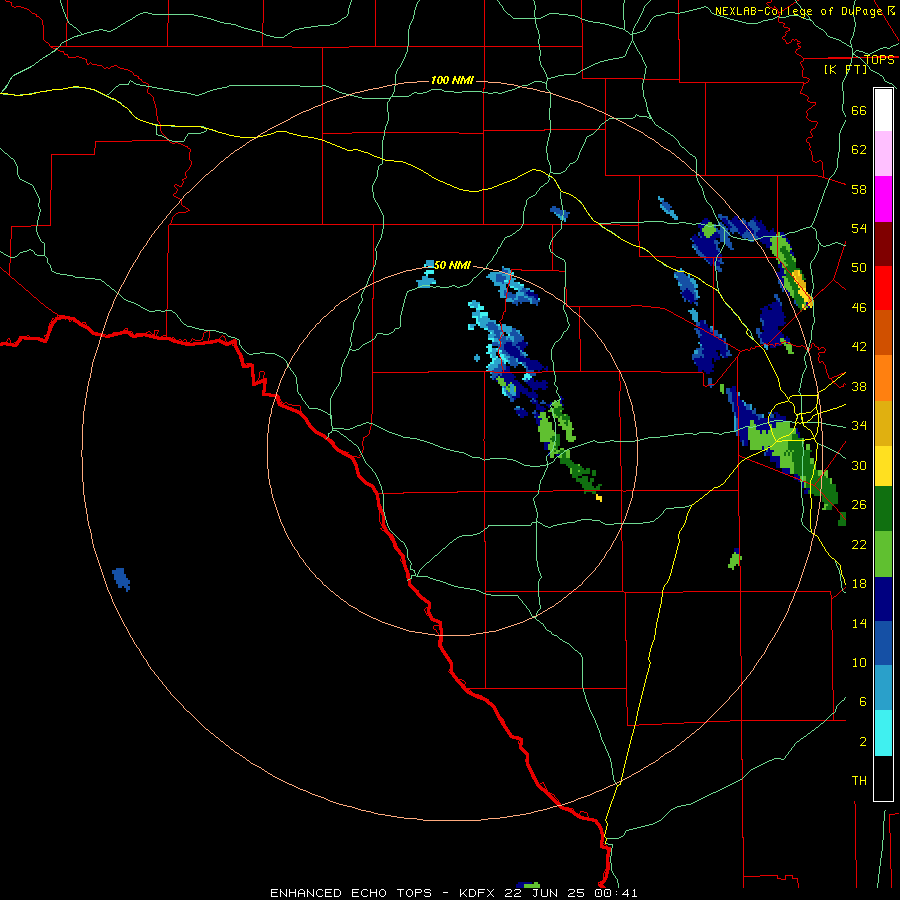900x900 pixels.
Task: Click the '18' legend value
Action: (859, 584)
